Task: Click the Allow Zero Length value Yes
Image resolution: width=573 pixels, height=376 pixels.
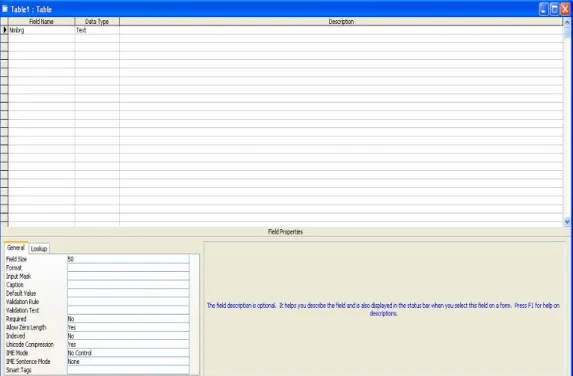Action: 128,327
